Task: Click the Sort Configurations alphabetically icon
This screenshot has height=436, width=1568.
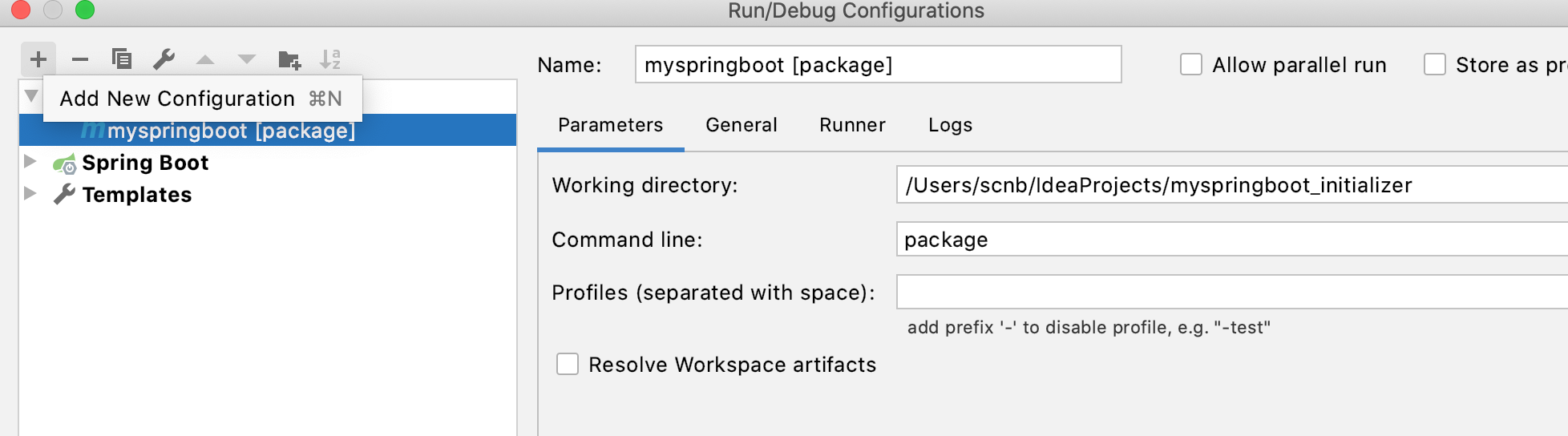Action: coord(330,59)
